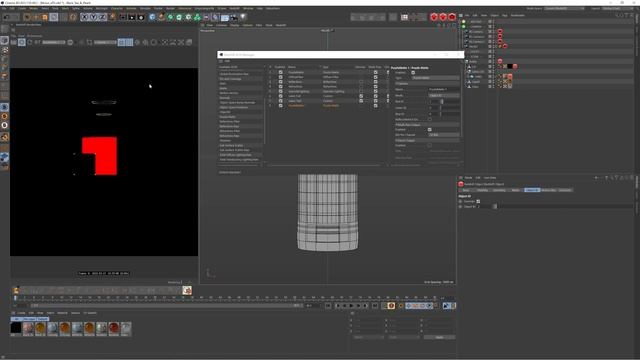This screenshot has height=360, width=640.
Task: Click the middle red Redshift icon
Action: 443,17
